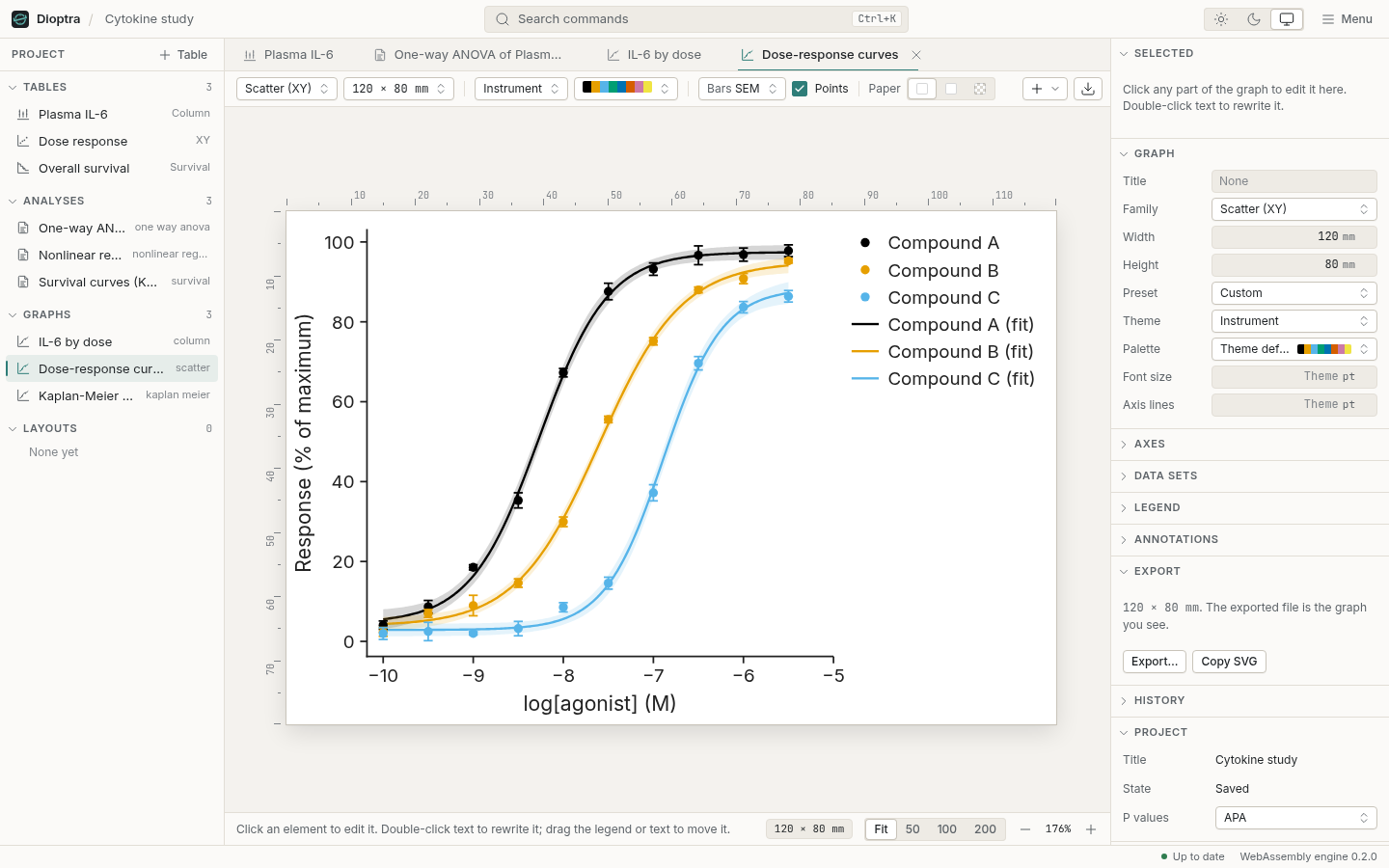Close the Dose-response curves tab
This screenshot has width=1389, height=868.
pos(916,55)
